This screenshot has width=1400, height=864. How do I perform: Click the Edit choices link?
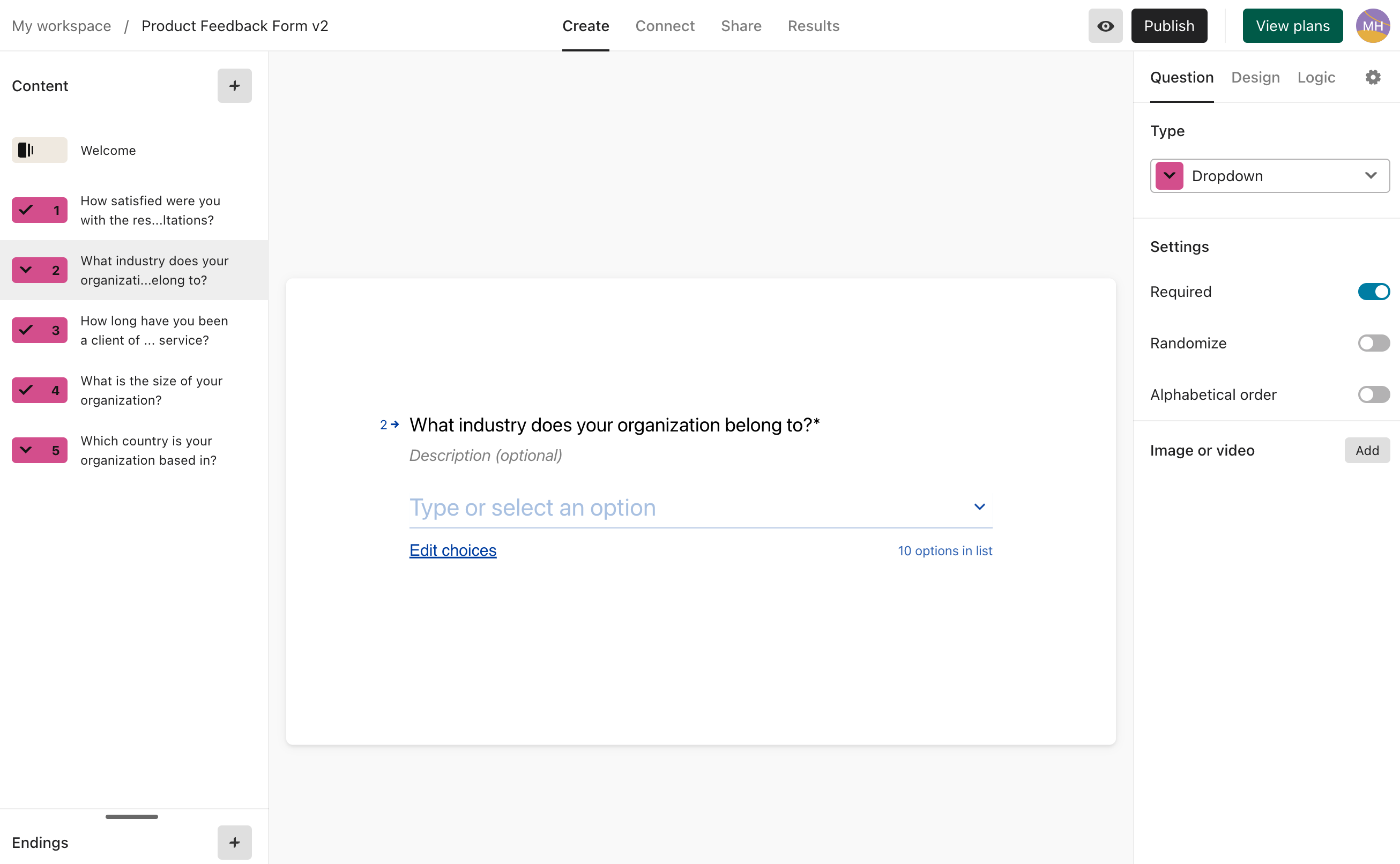tap(452, 550)
